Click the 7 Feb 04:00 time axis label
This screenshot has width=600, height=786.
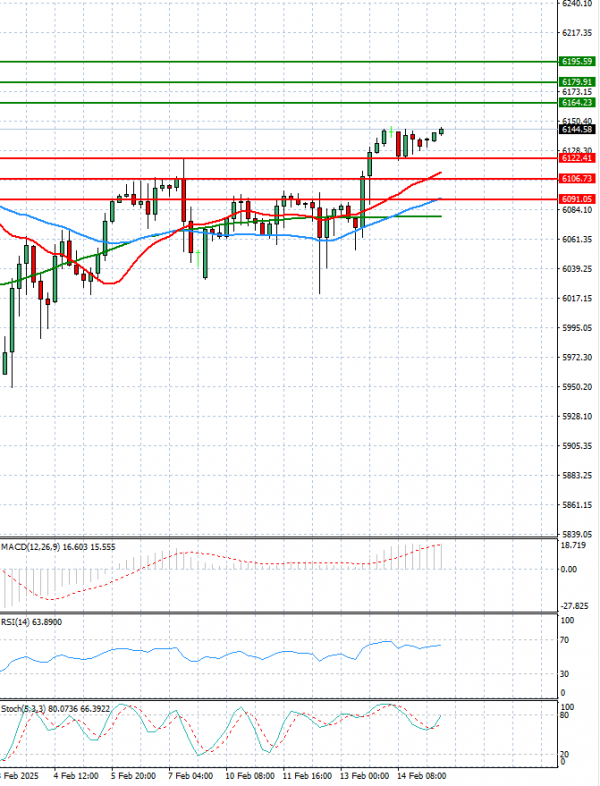191,776
